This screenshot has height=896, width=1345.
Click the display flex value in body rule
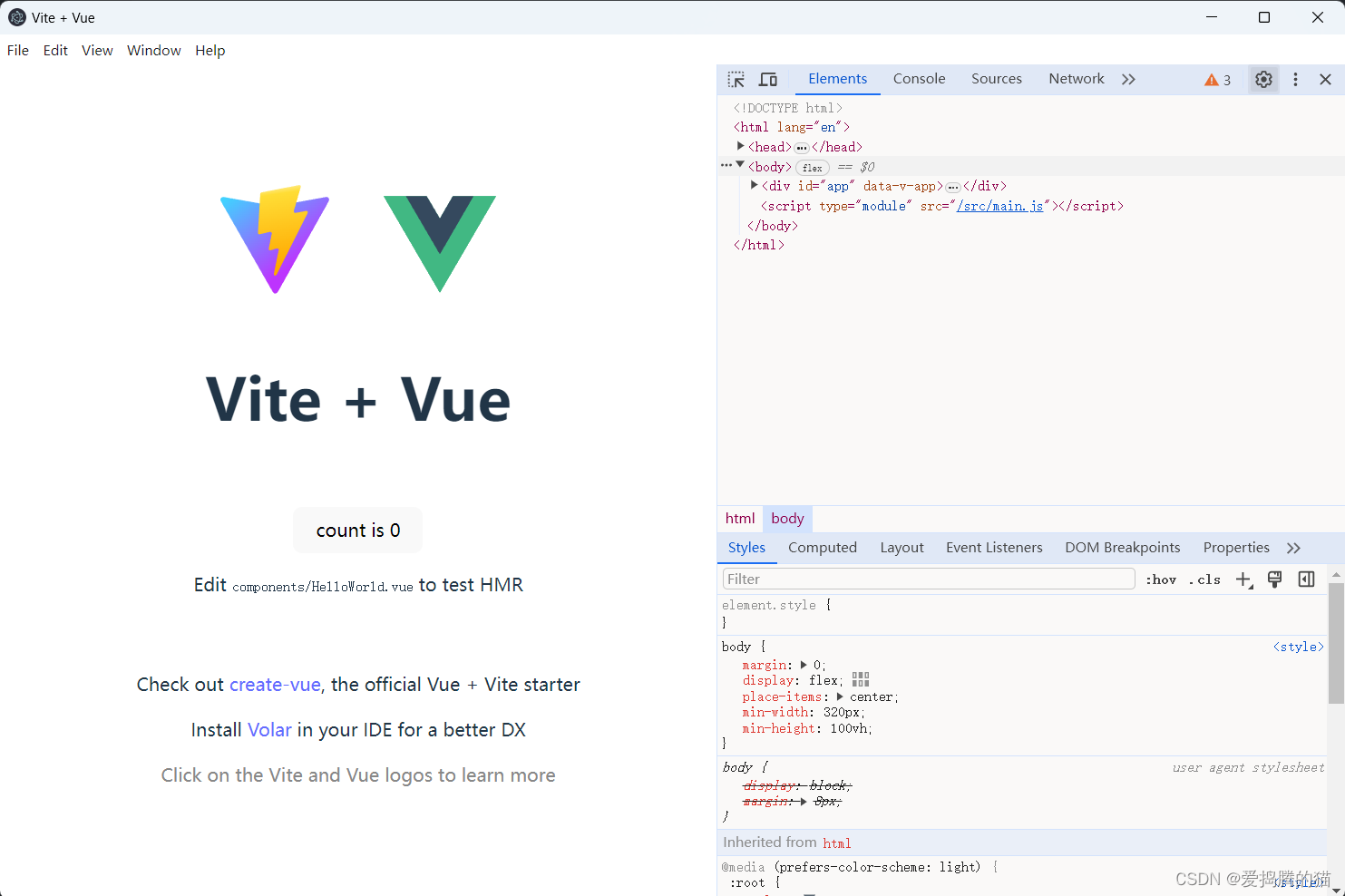pos(824,680)
